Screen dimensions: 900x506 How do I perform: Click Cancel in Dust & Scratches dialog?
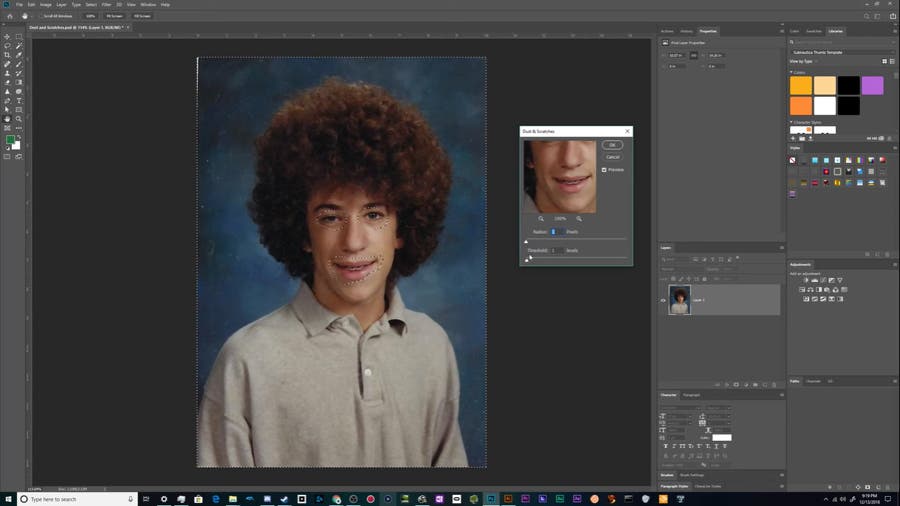(x=612, y=157)
